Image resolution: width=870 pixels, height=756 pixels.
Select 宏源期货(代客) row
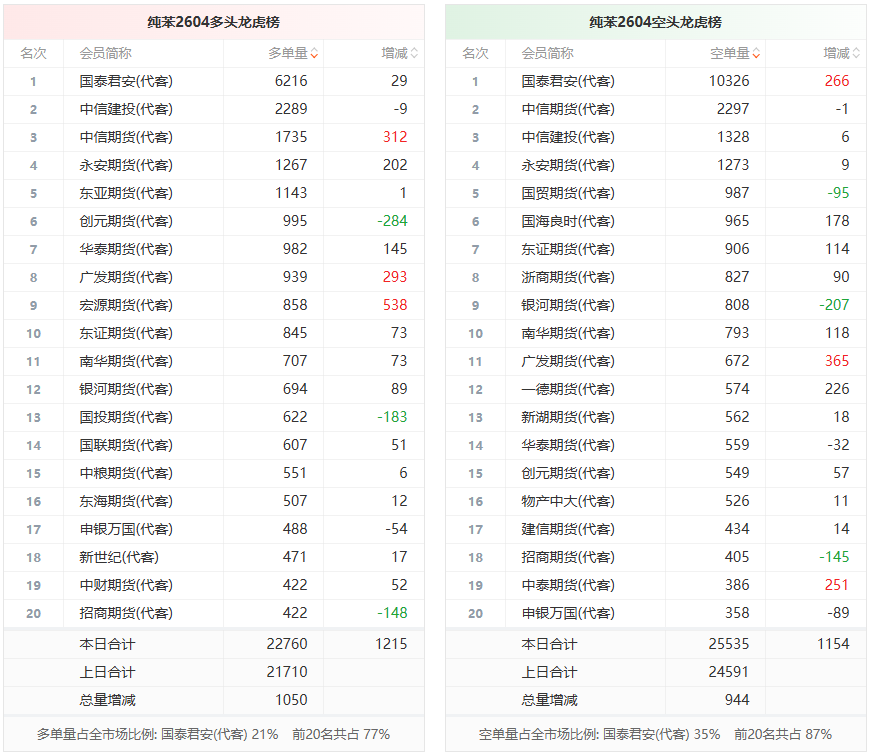(x=214, y=306)
